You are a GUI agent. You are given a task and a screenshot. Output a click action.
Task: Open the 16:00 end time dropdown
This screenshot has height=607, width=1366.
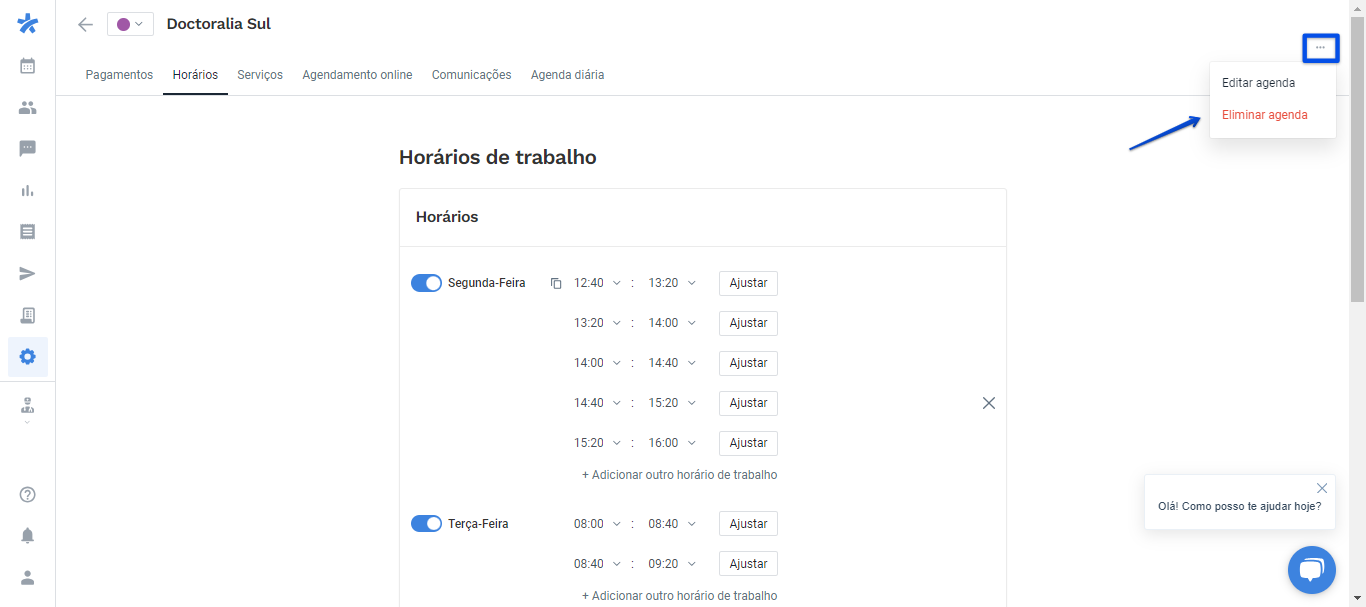[x=672, y=443]
